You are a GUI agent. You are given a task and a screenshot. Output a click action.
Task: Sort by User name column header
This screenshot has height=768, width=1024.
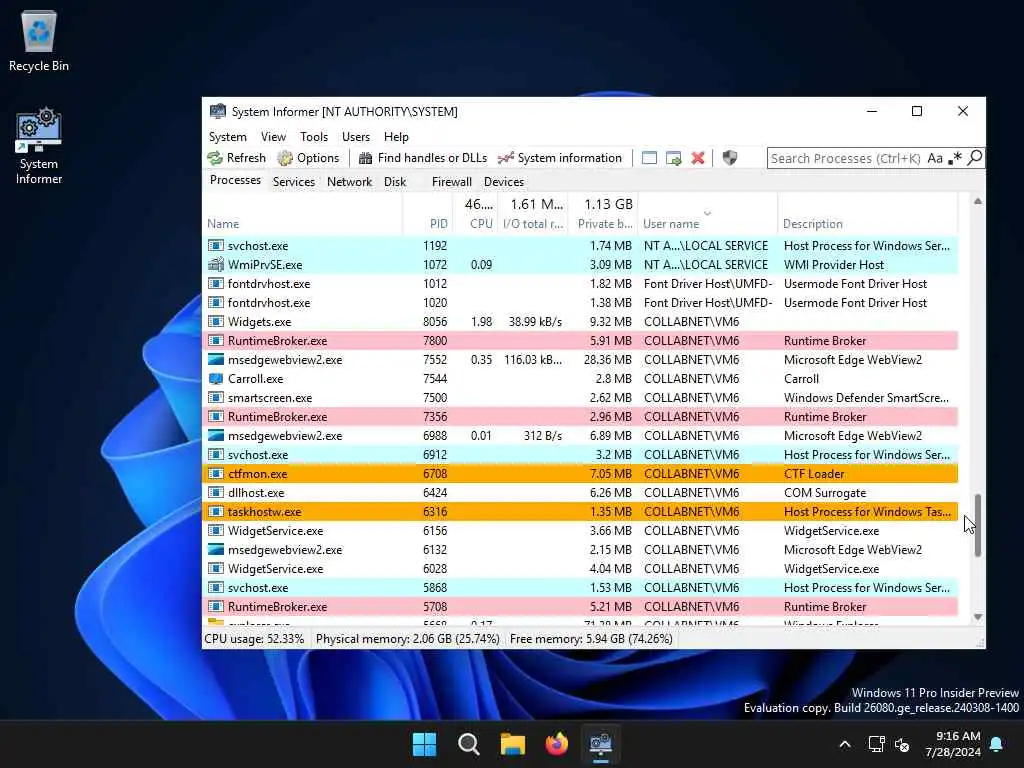pyautogui.click(x=708, y=223)
